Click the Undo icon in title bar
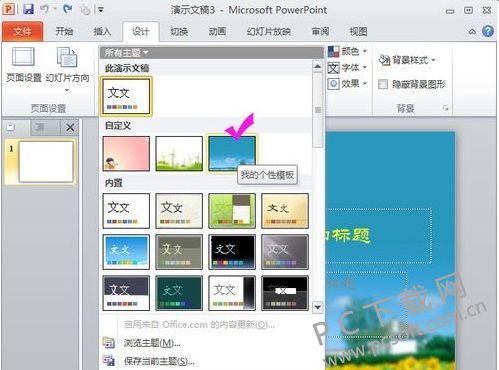The height and width of the screenshot is (370, 499). (x=45, y=9)
